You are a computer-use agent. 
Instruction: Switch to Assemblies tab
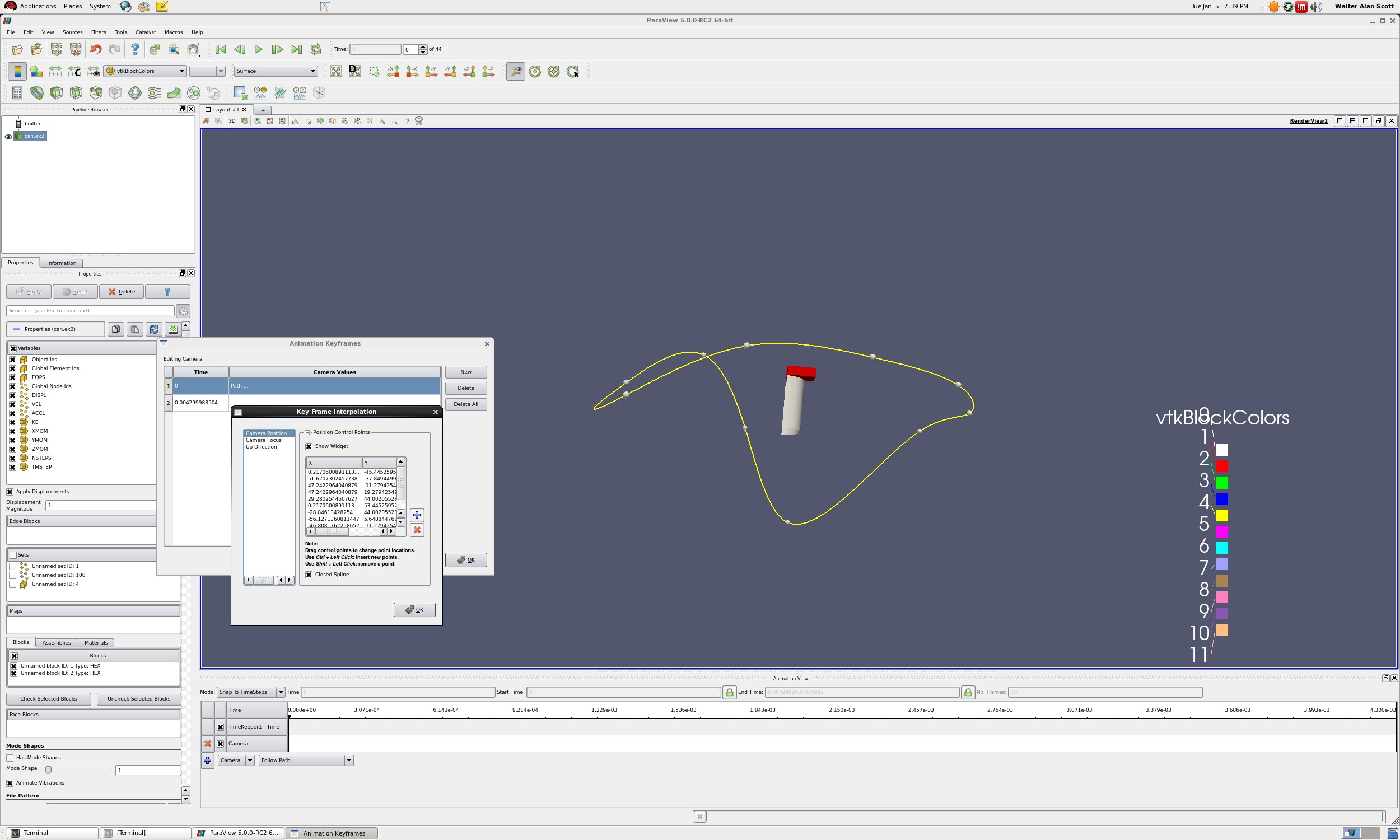57,643
